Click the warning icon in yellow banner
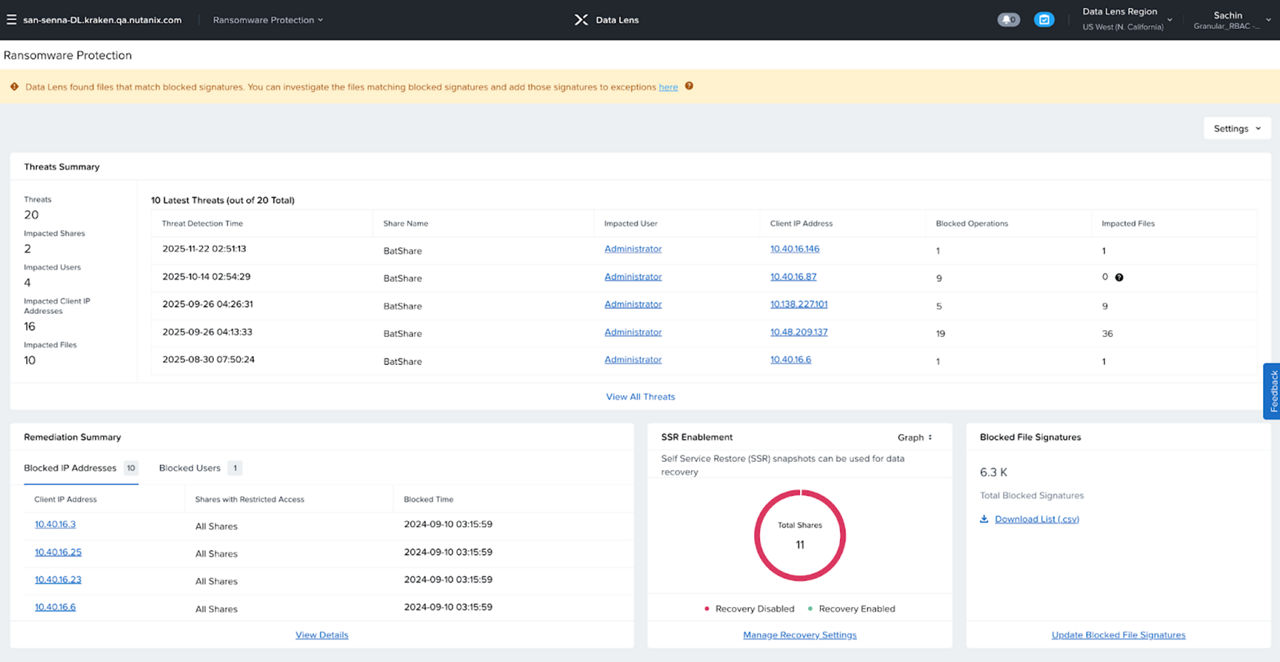 14,87
